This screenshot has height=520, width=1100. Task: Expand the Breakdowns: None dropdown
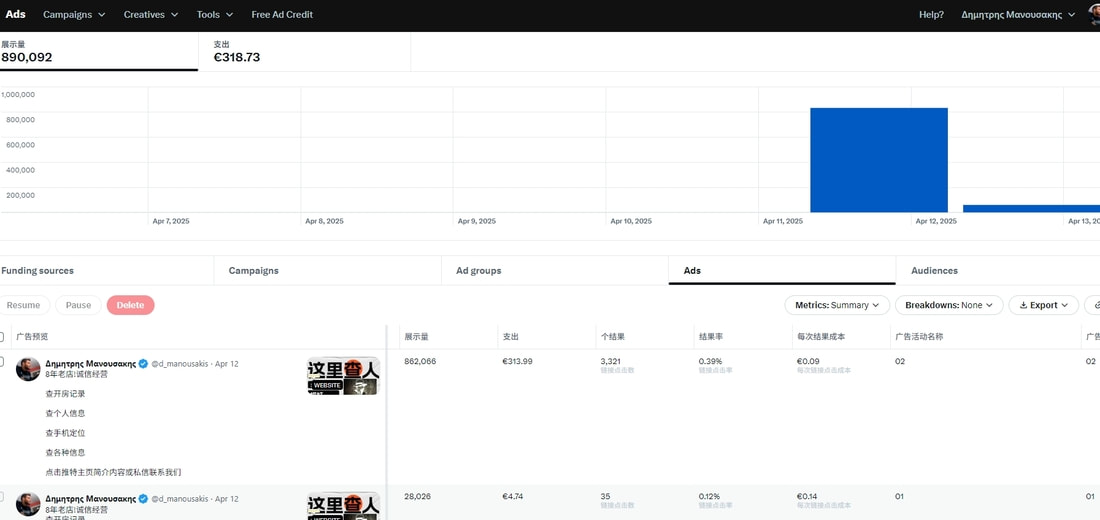point(949,305)
